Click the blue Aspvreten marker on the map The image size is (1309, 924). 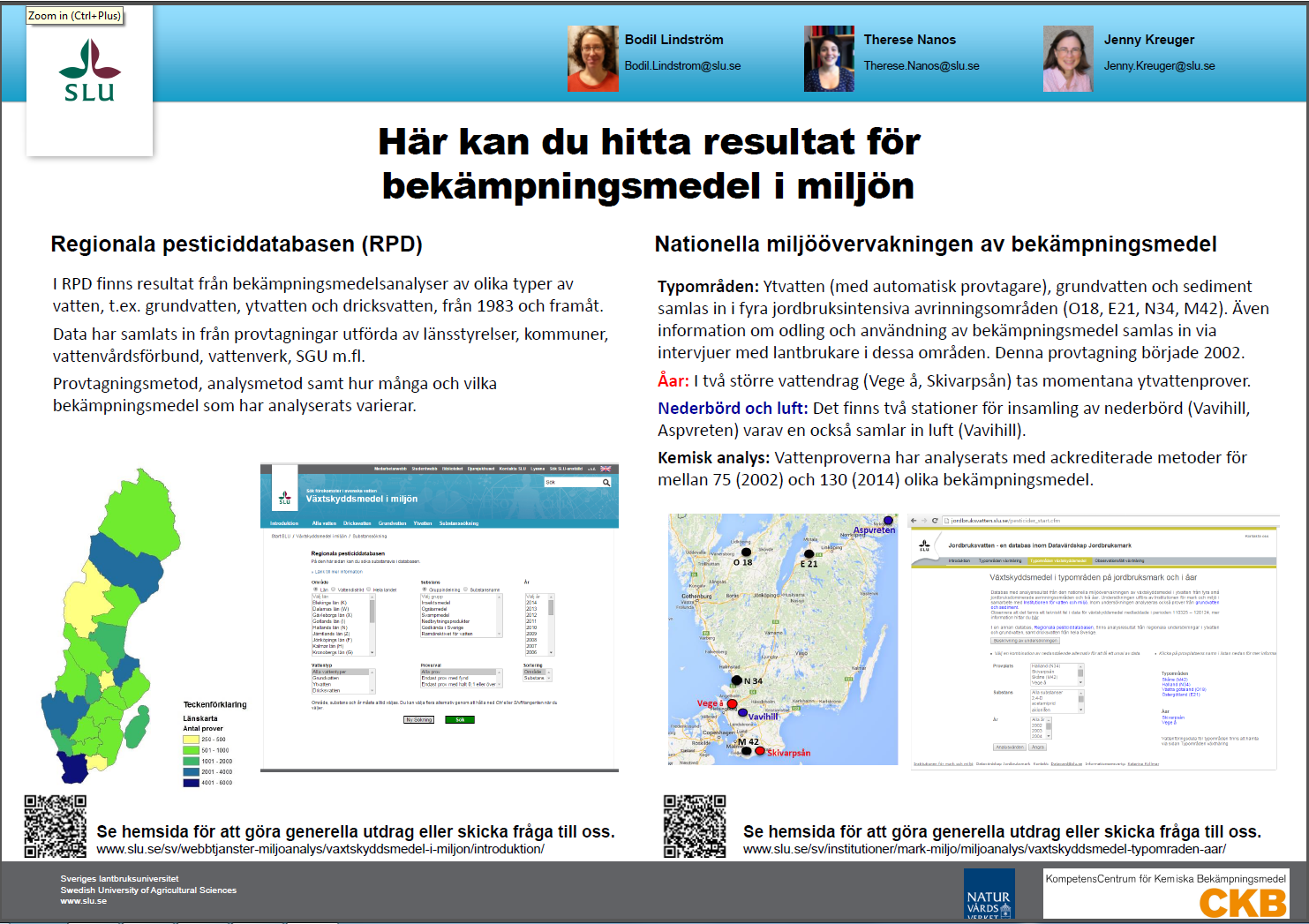888,521
